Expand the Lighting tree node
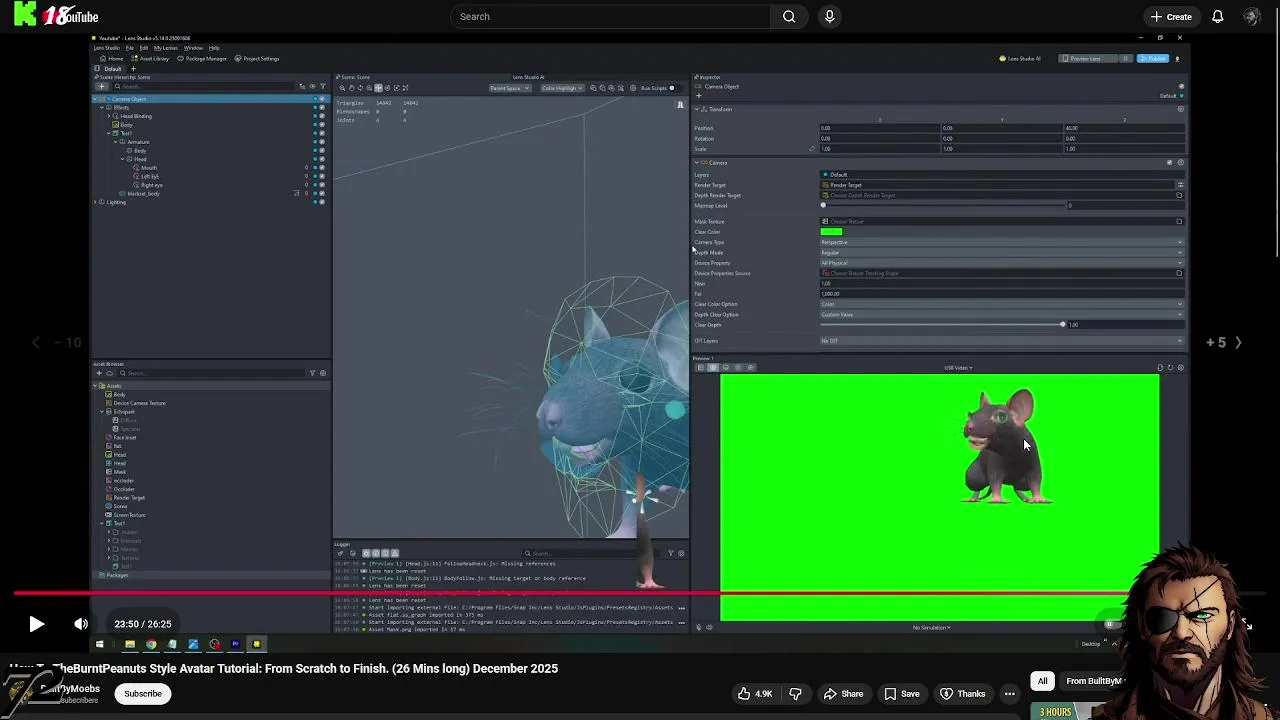Screen dimensions: 1280x720 [95, 202]
